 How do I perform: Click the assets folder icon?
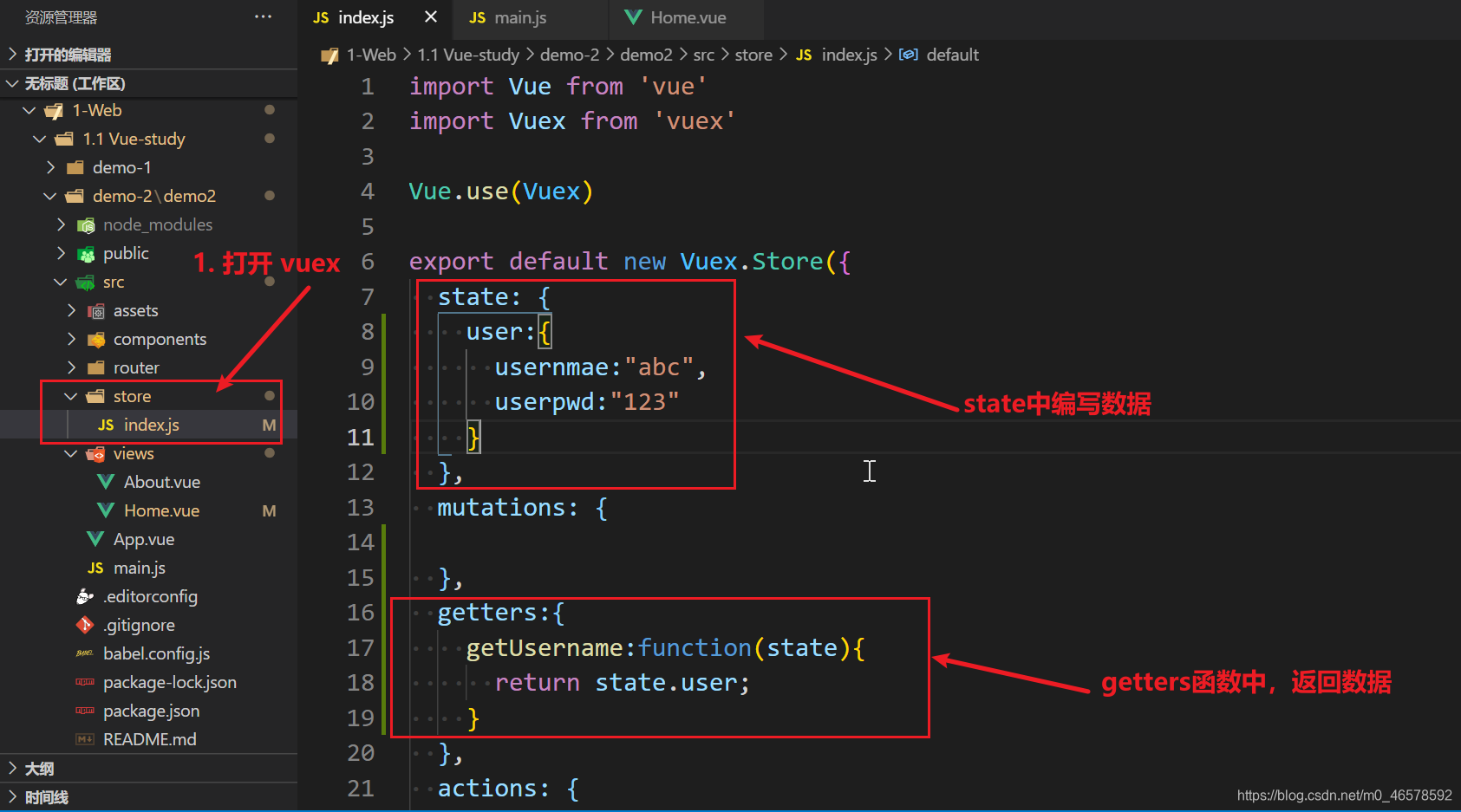point(96,311)
